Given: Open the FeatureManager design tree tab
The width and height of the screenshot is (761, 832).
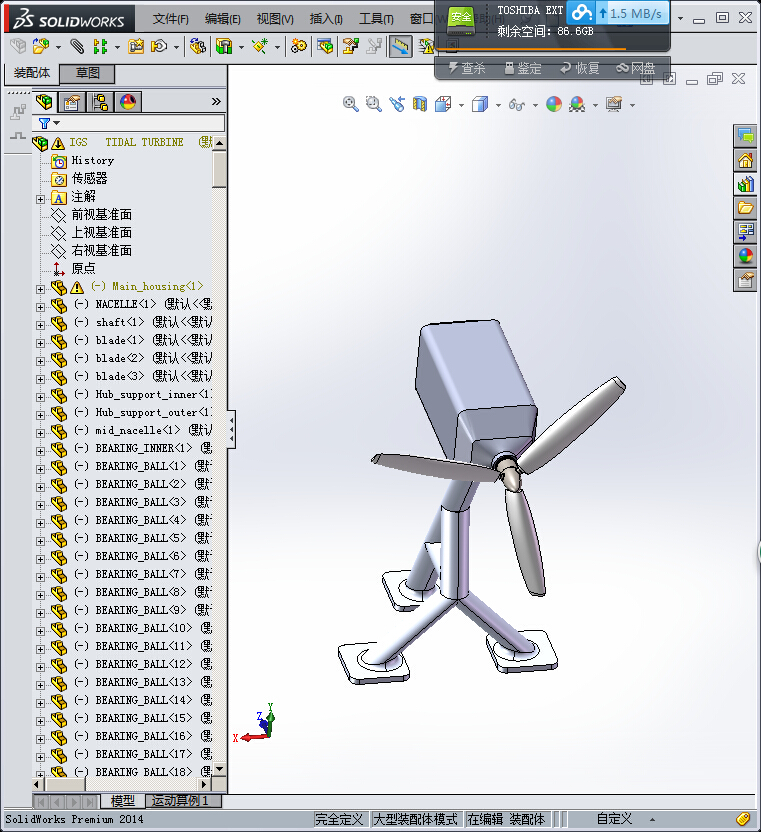Looking at the screenshot, I should 45,101.
